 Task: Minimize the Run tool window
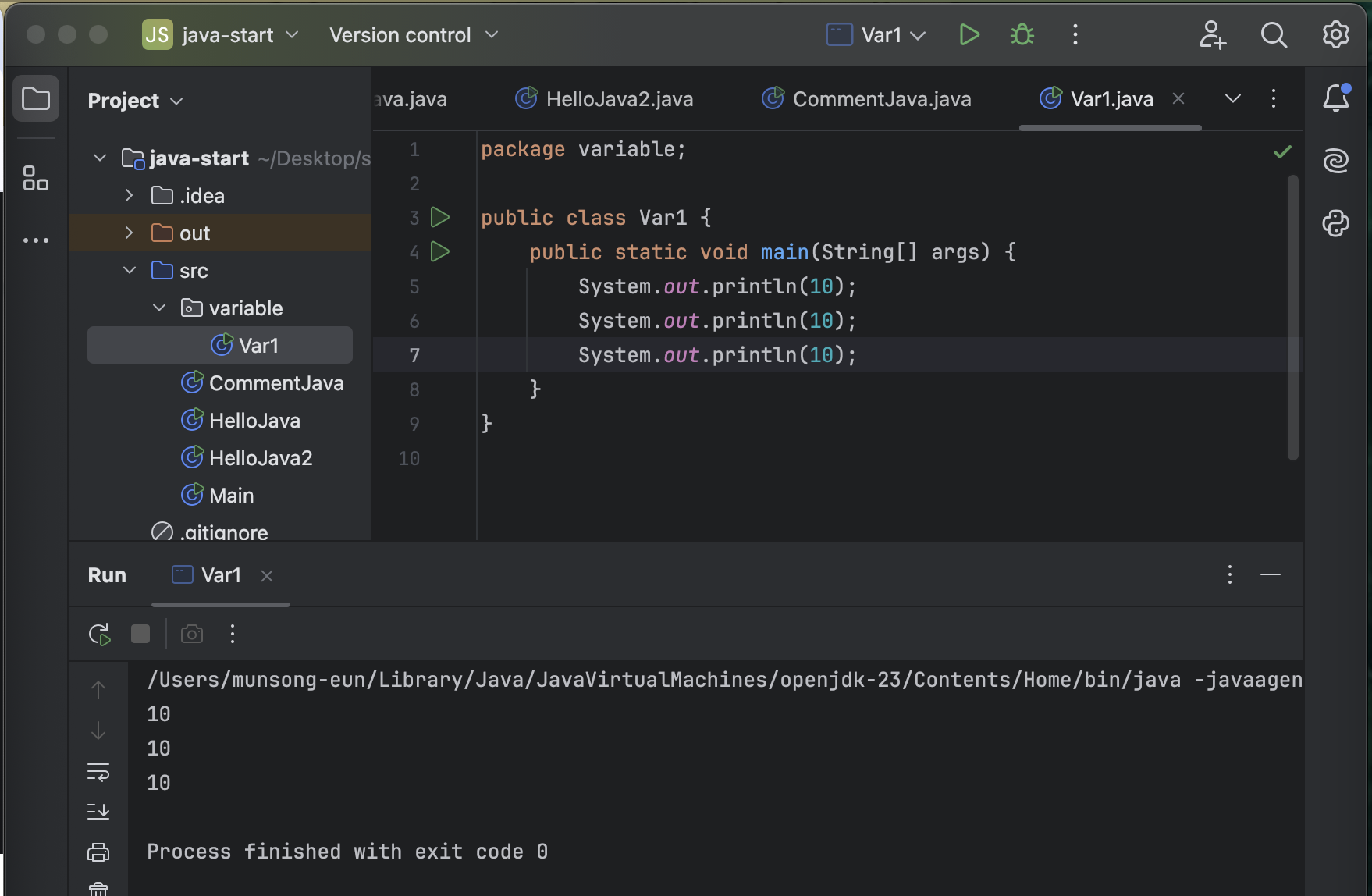[x=1271, y=575]
